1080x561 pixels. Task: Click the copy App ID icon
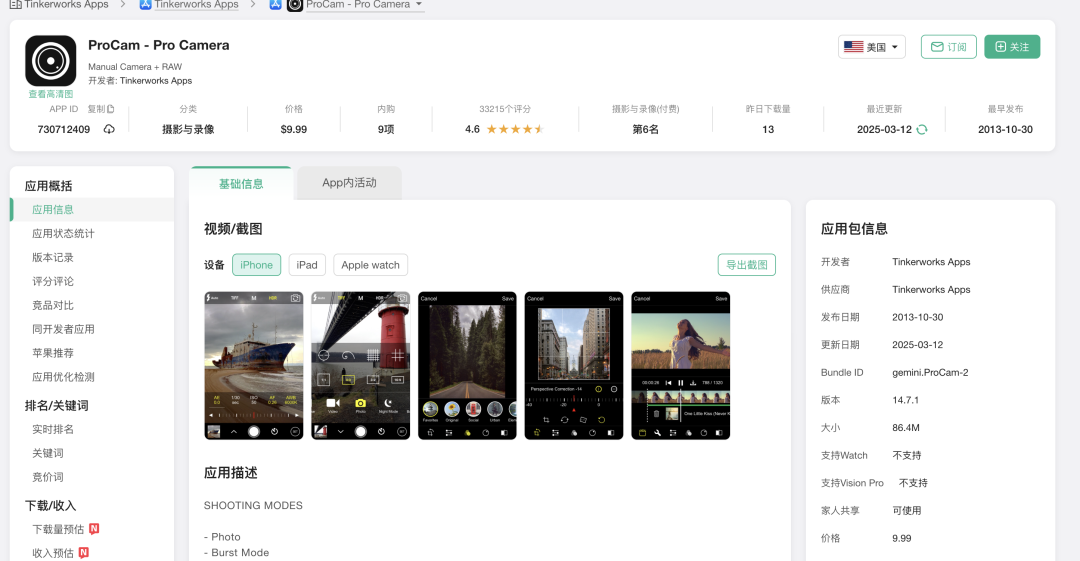(111, 109)
